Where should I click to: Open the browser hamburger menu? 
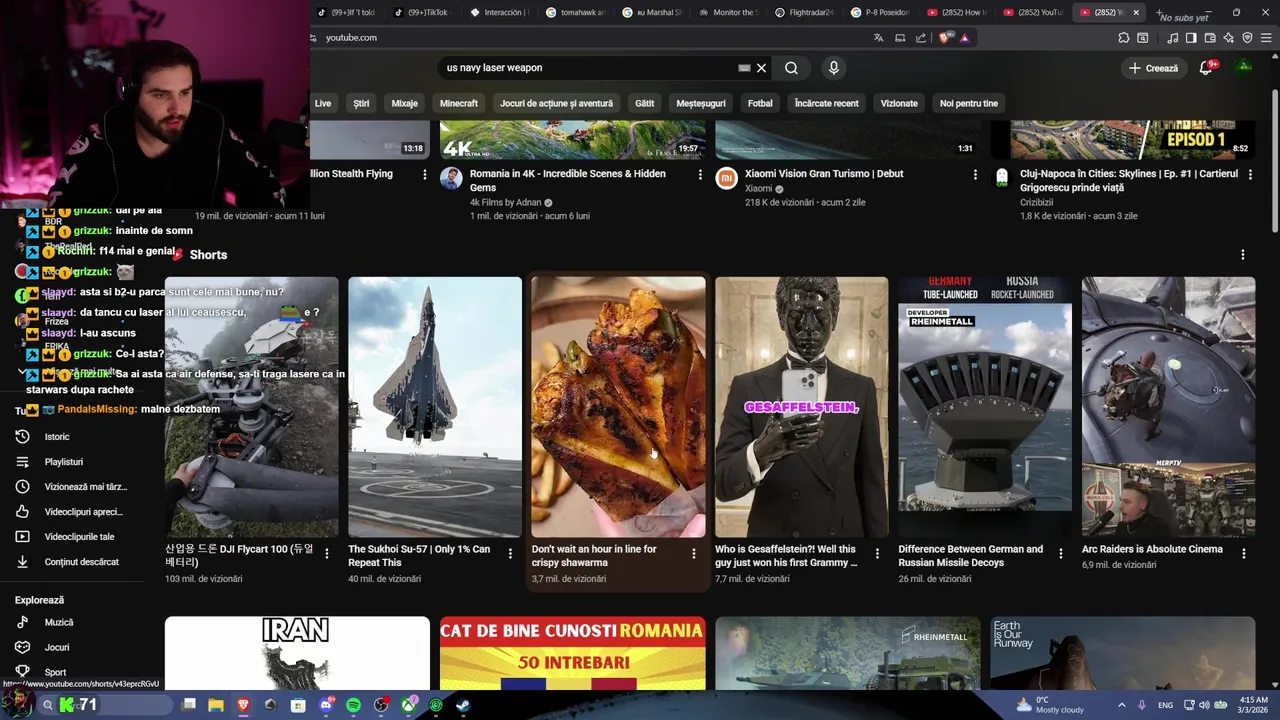point(1265,38)
